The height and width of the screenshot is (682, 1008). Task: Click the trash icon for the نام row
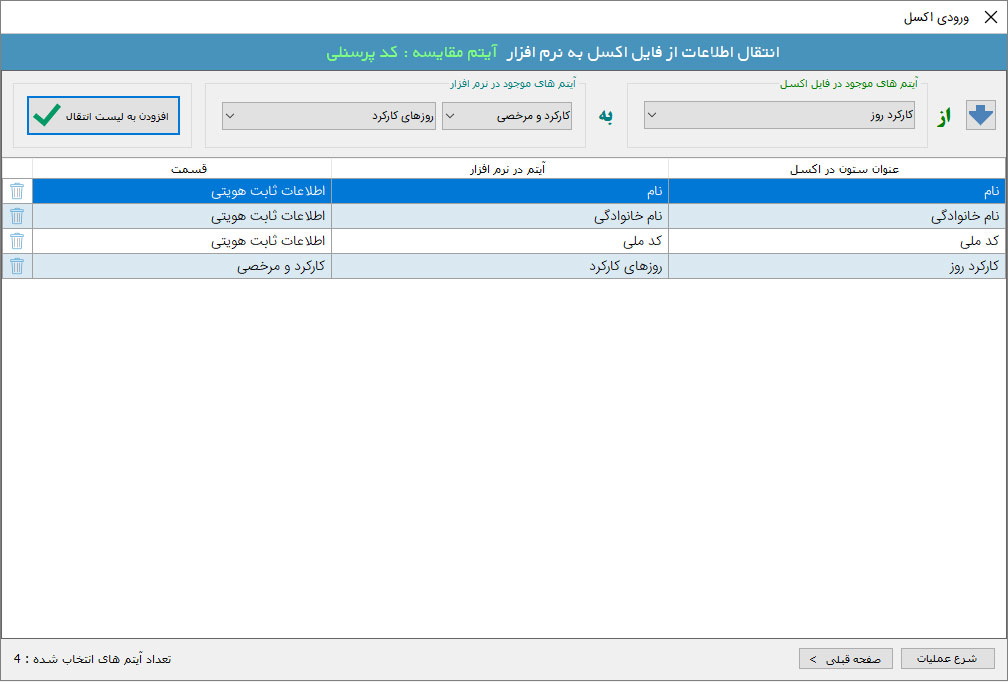[17, 191]
